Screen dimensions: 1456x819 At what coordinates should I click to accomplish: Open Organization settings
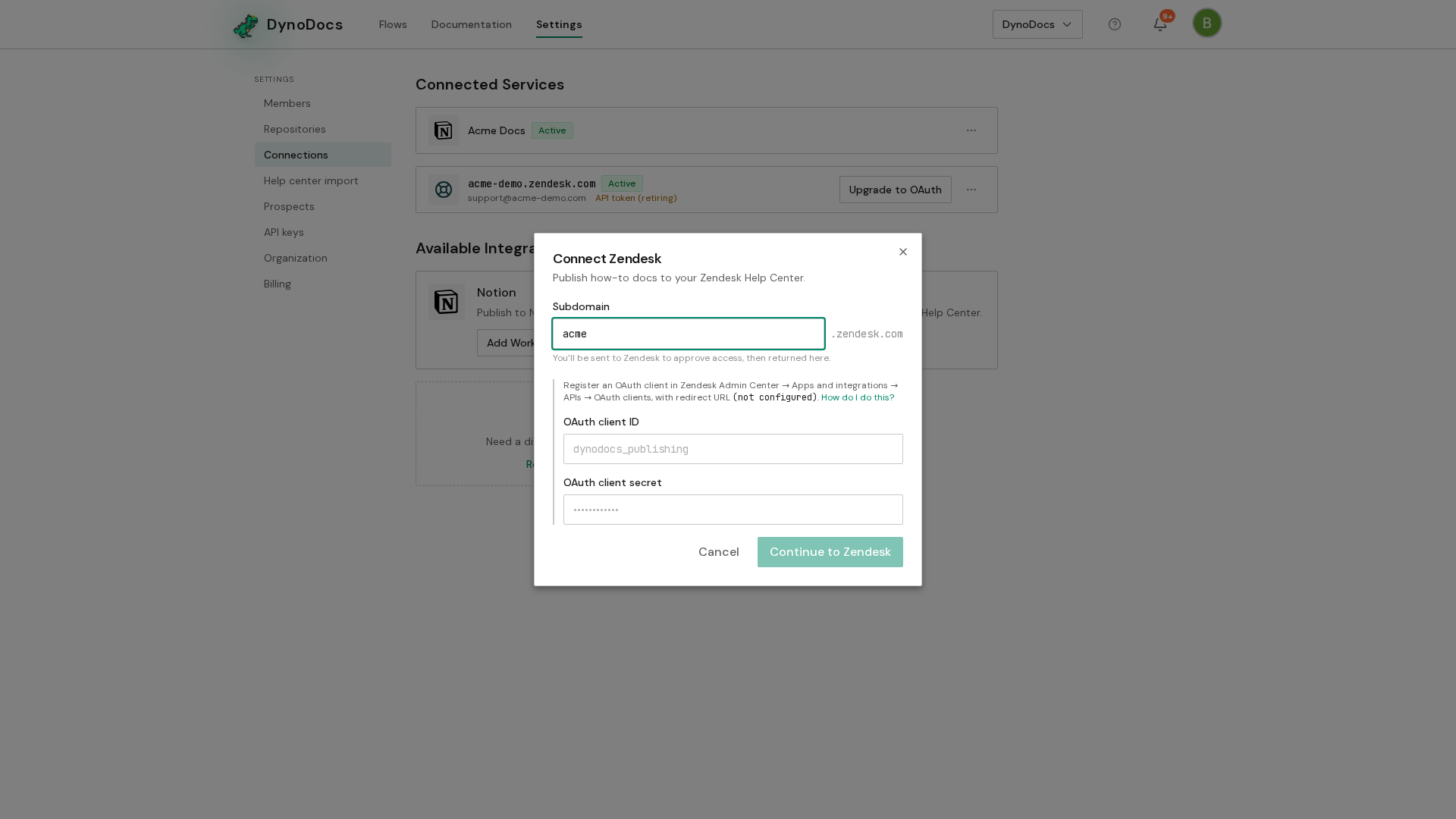click(323, 258)
